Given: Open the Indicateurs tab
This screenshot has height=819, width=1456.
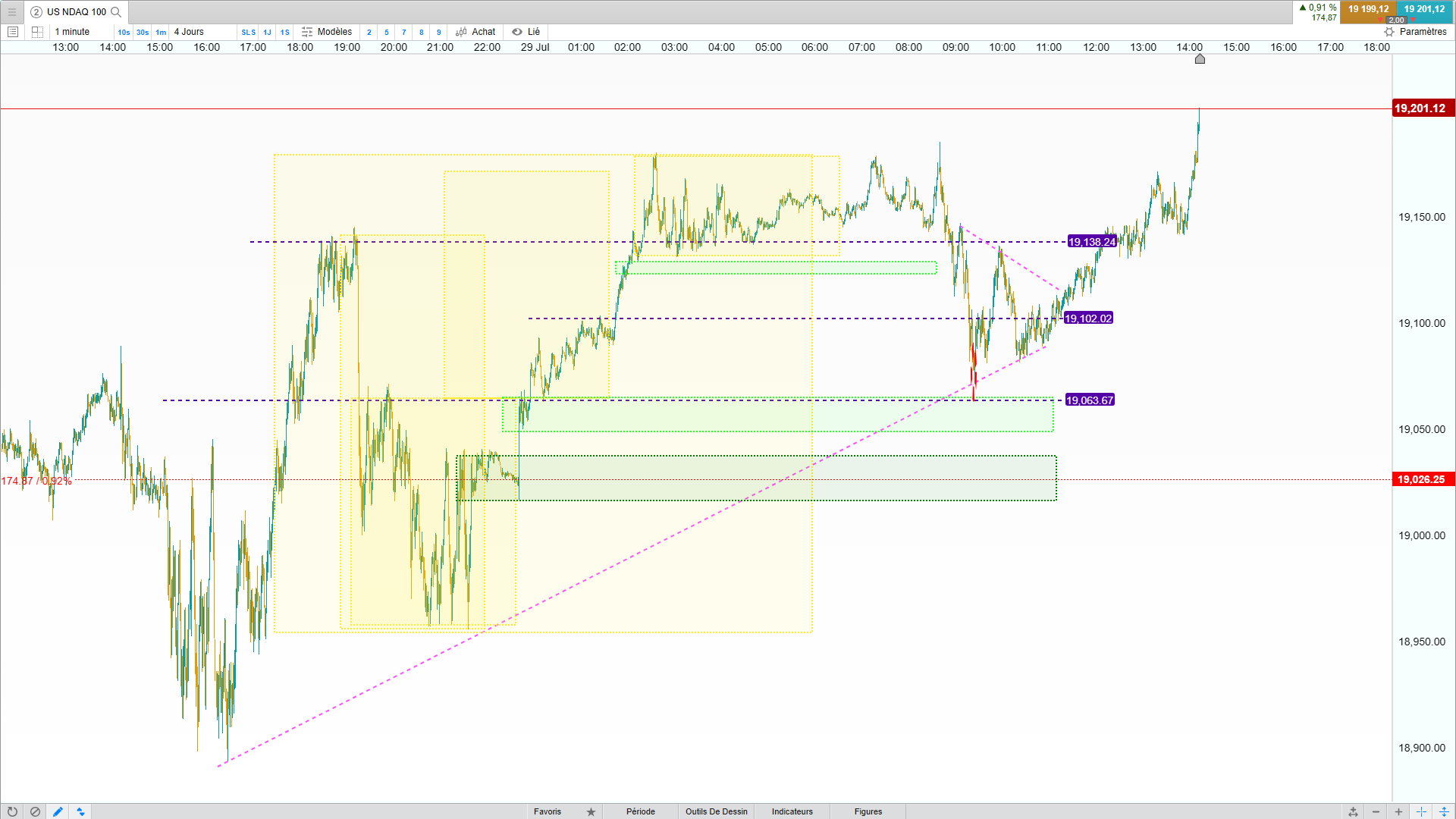Looking at the screenshot, I should (792, 811).
